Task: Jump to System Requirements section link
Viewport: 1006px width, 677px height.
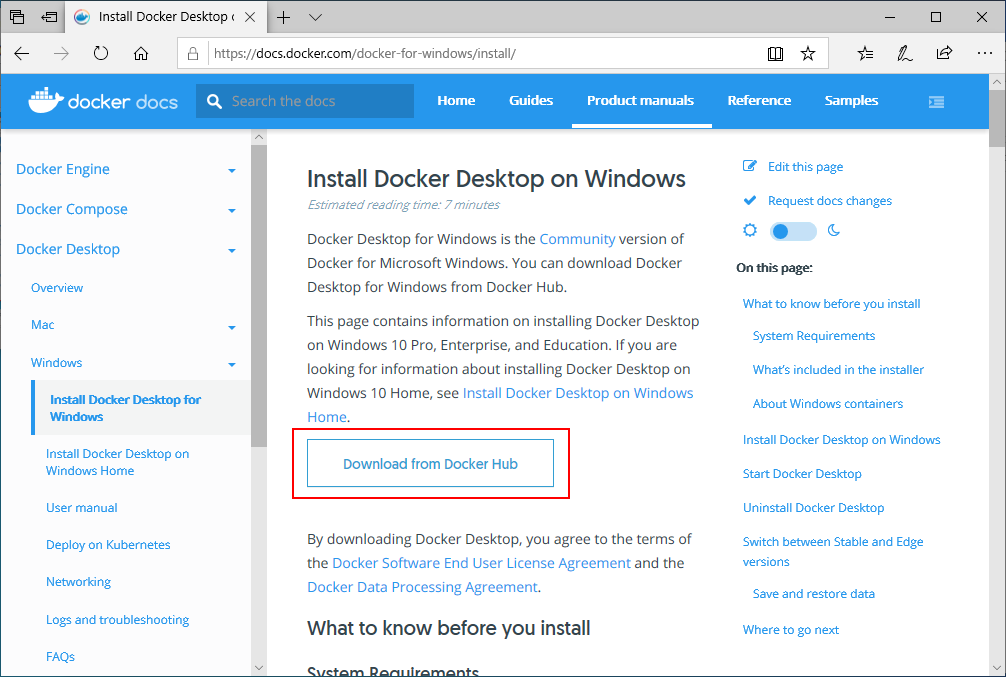Action: coord(814,336)
